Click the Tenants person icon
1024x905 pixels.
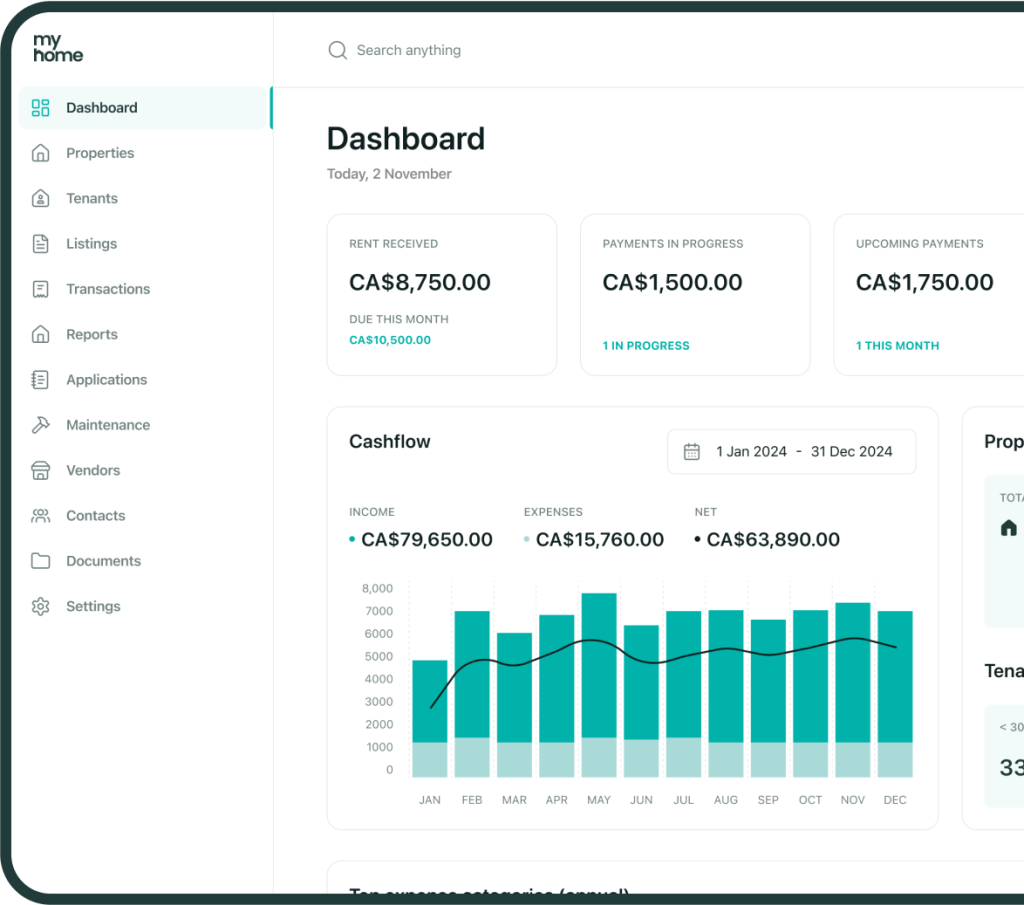point(40,198)
